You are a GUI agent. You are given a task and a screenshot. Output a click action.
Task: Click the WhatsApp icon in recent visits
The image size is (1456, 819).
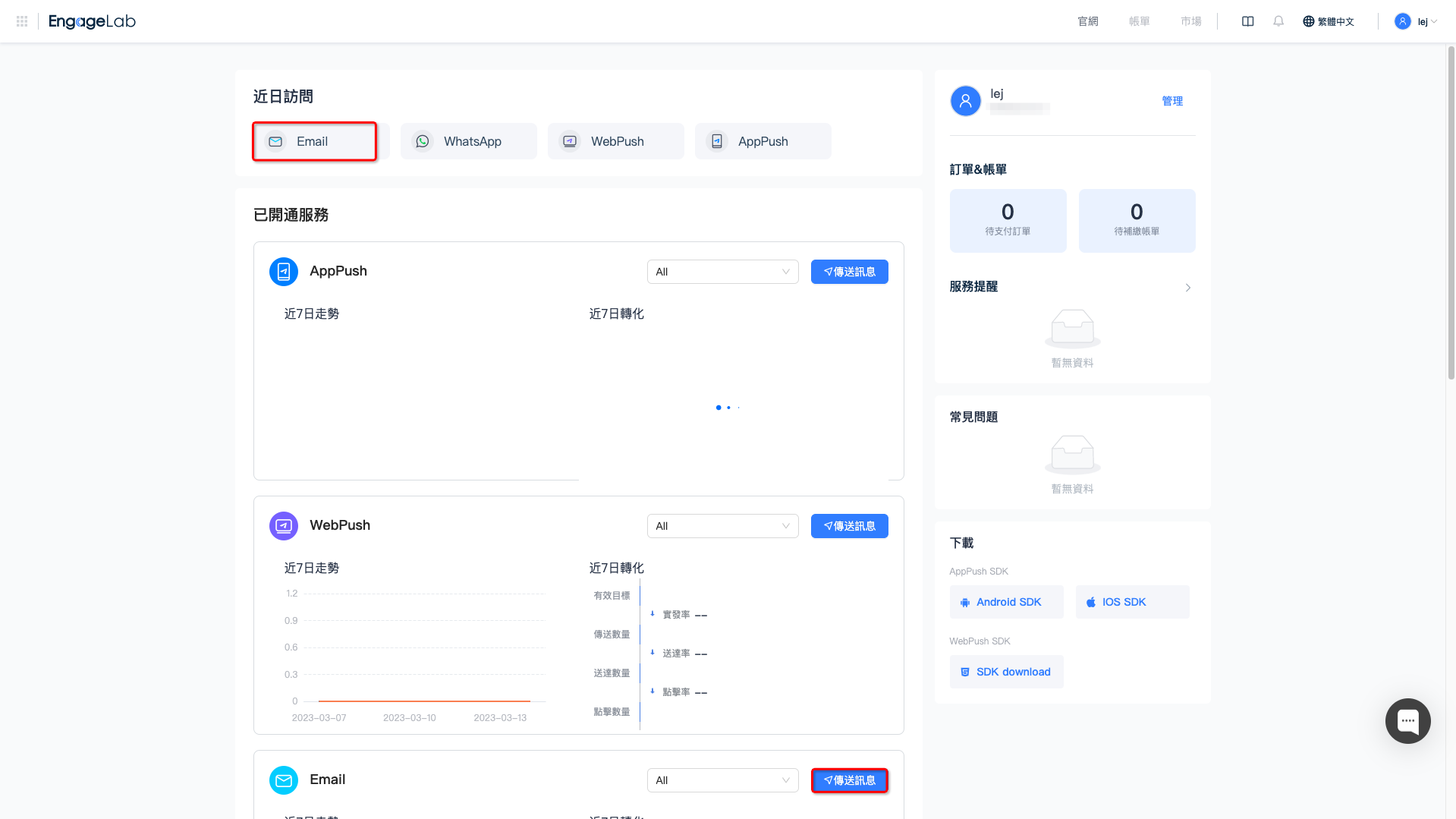point(423,141)
